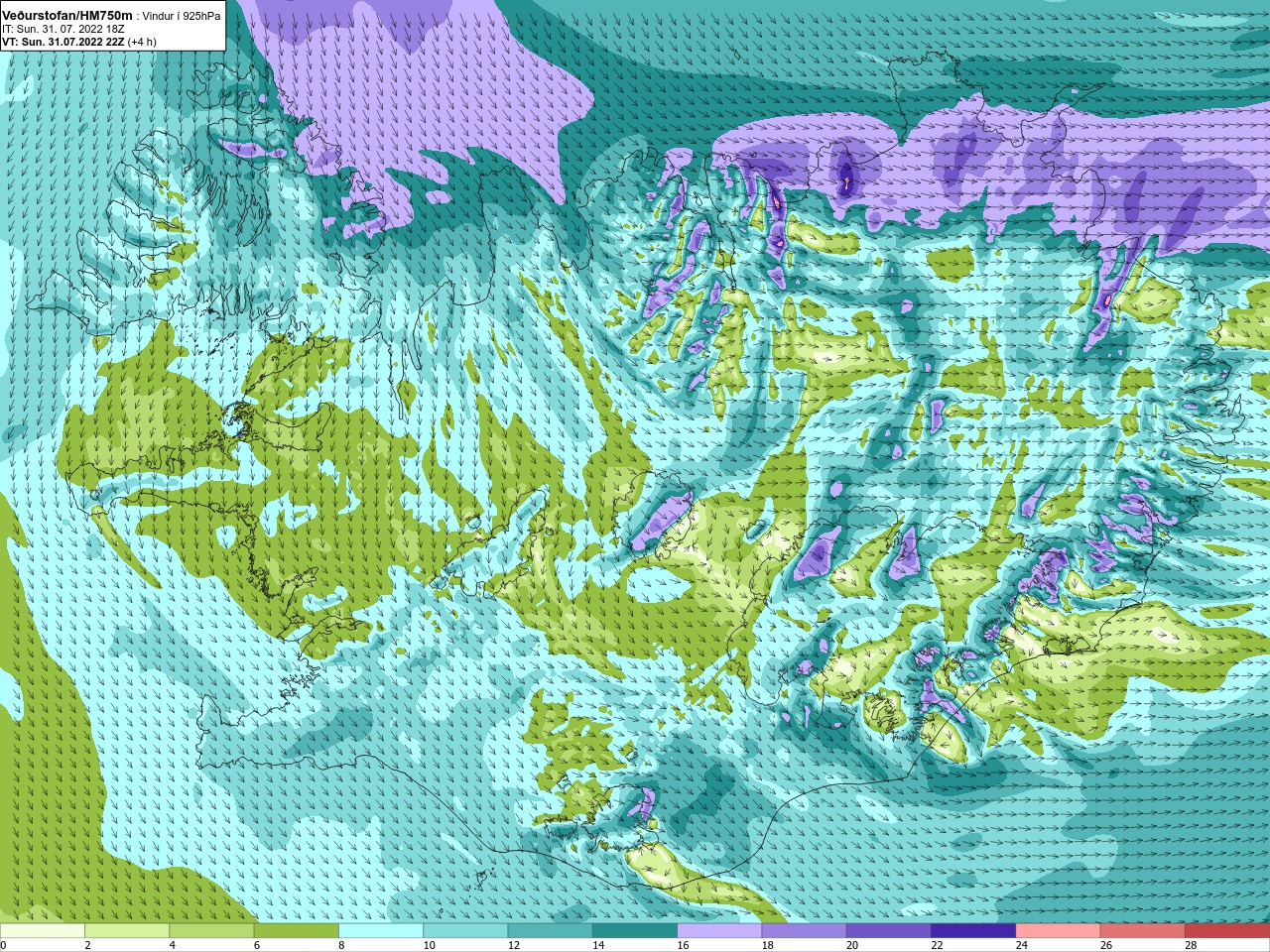Click the legend value label '6'
This screenshot has width=1270, height=952.
[x=257, y=945]
